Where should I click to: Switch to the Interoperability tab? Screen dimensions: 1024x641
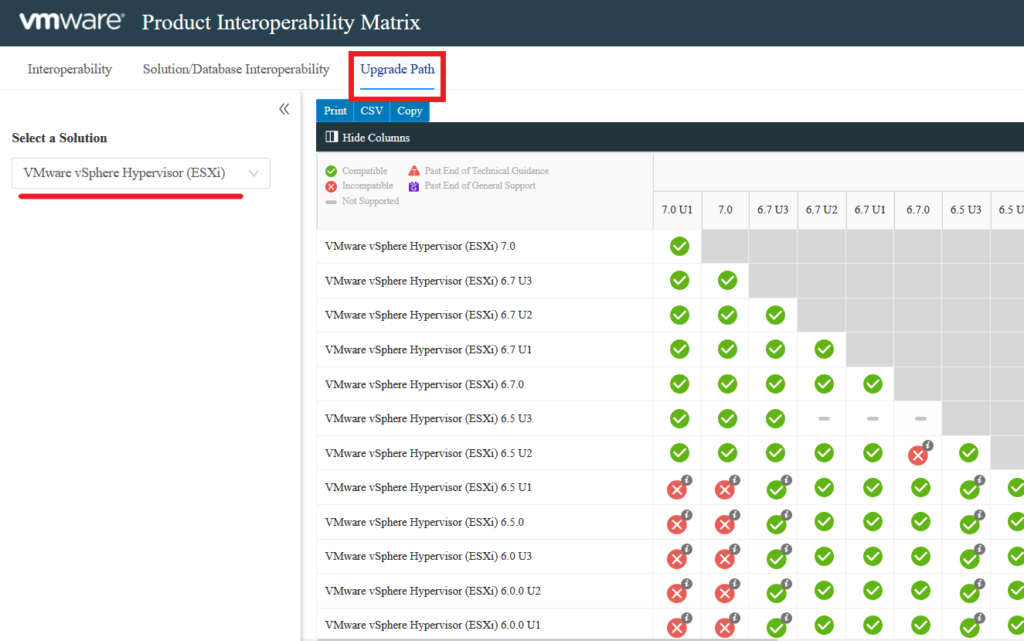tap(70, 70)
